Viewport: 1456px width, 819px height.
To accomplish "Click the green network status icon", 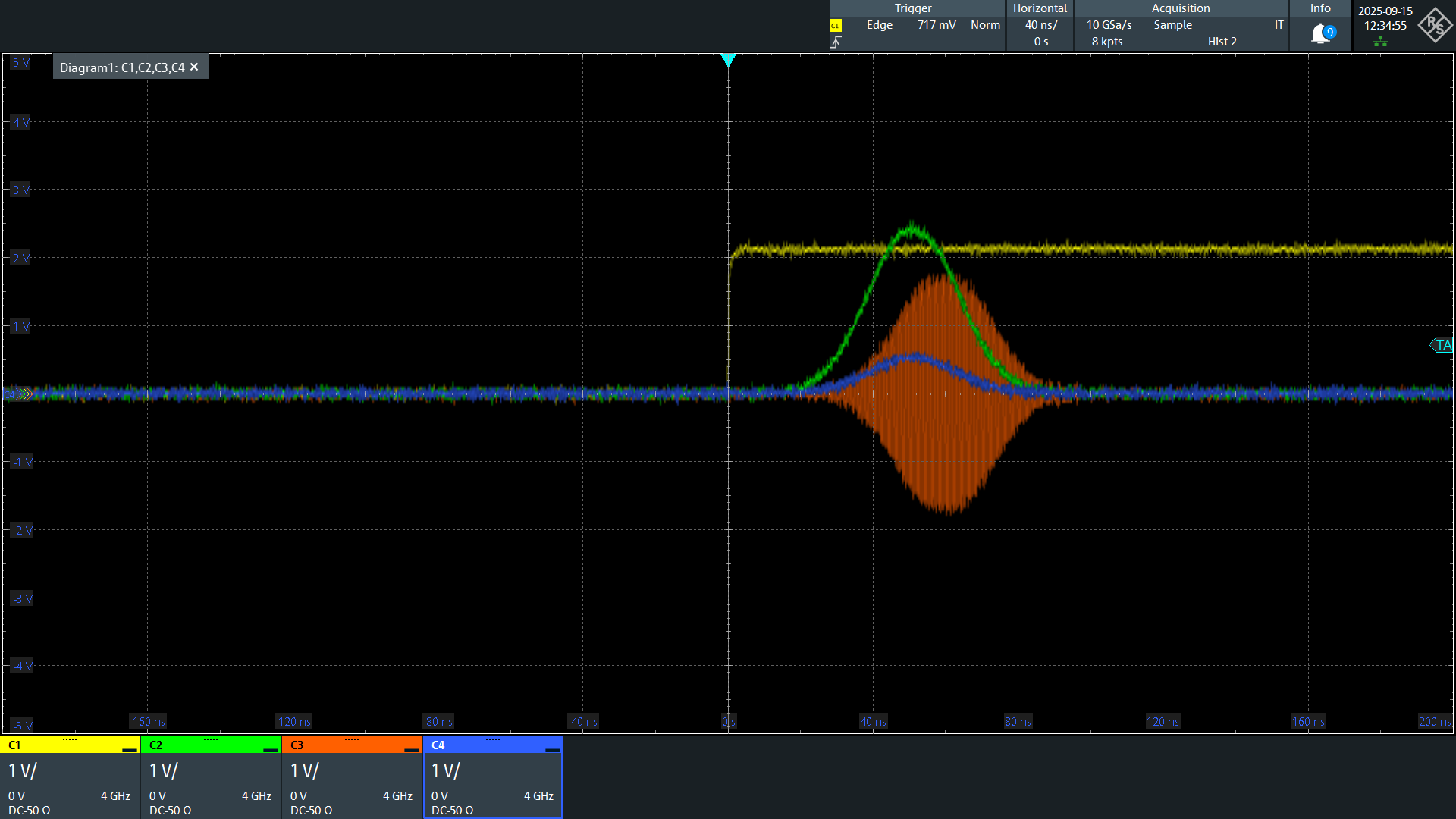I will [1382, 41].
